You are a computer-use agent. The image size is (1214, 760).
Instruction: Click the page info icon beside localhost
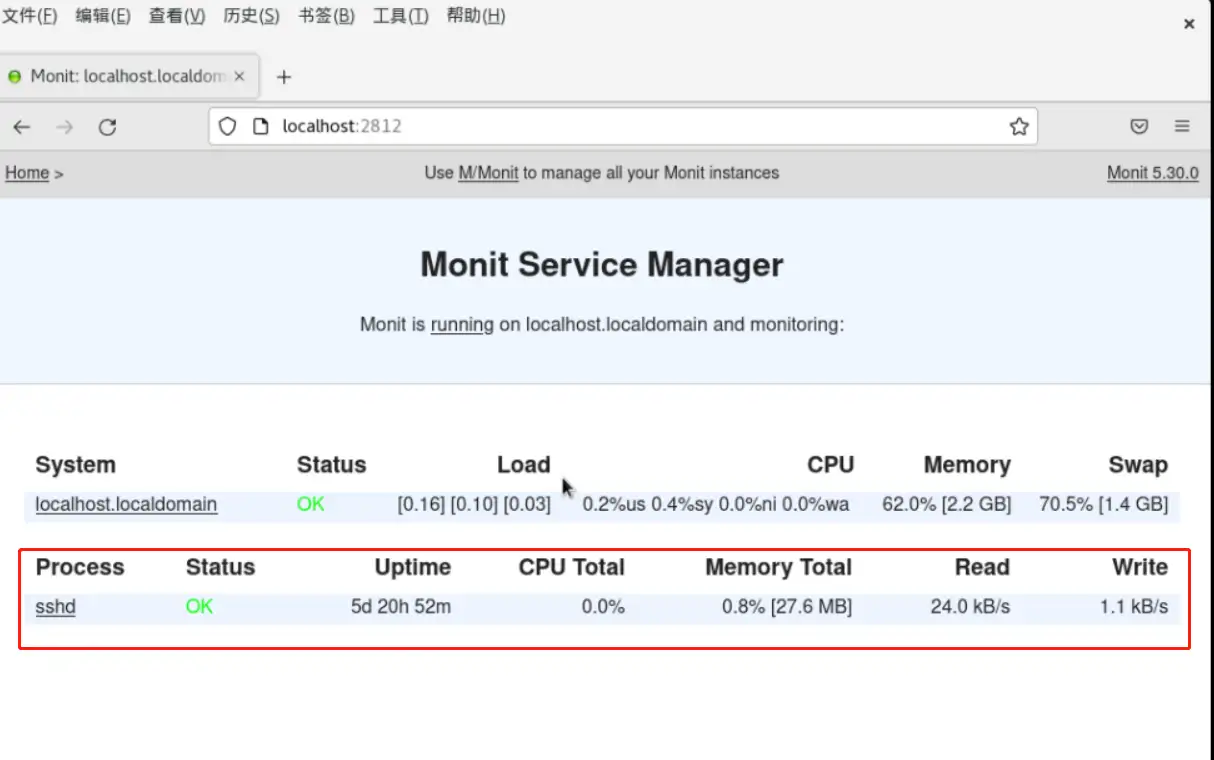[x=261, y=127]
